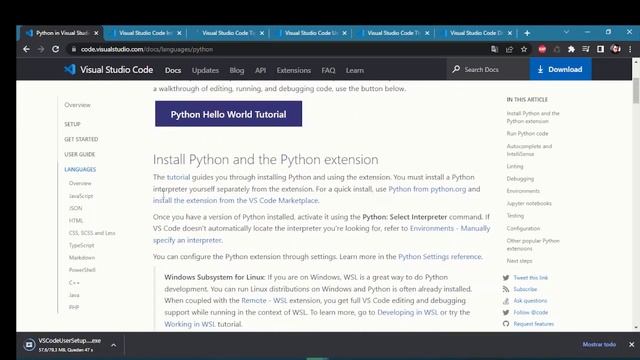Open API in site navigation
This screenshot has height=360, width=640.
[x=260, y=70]
